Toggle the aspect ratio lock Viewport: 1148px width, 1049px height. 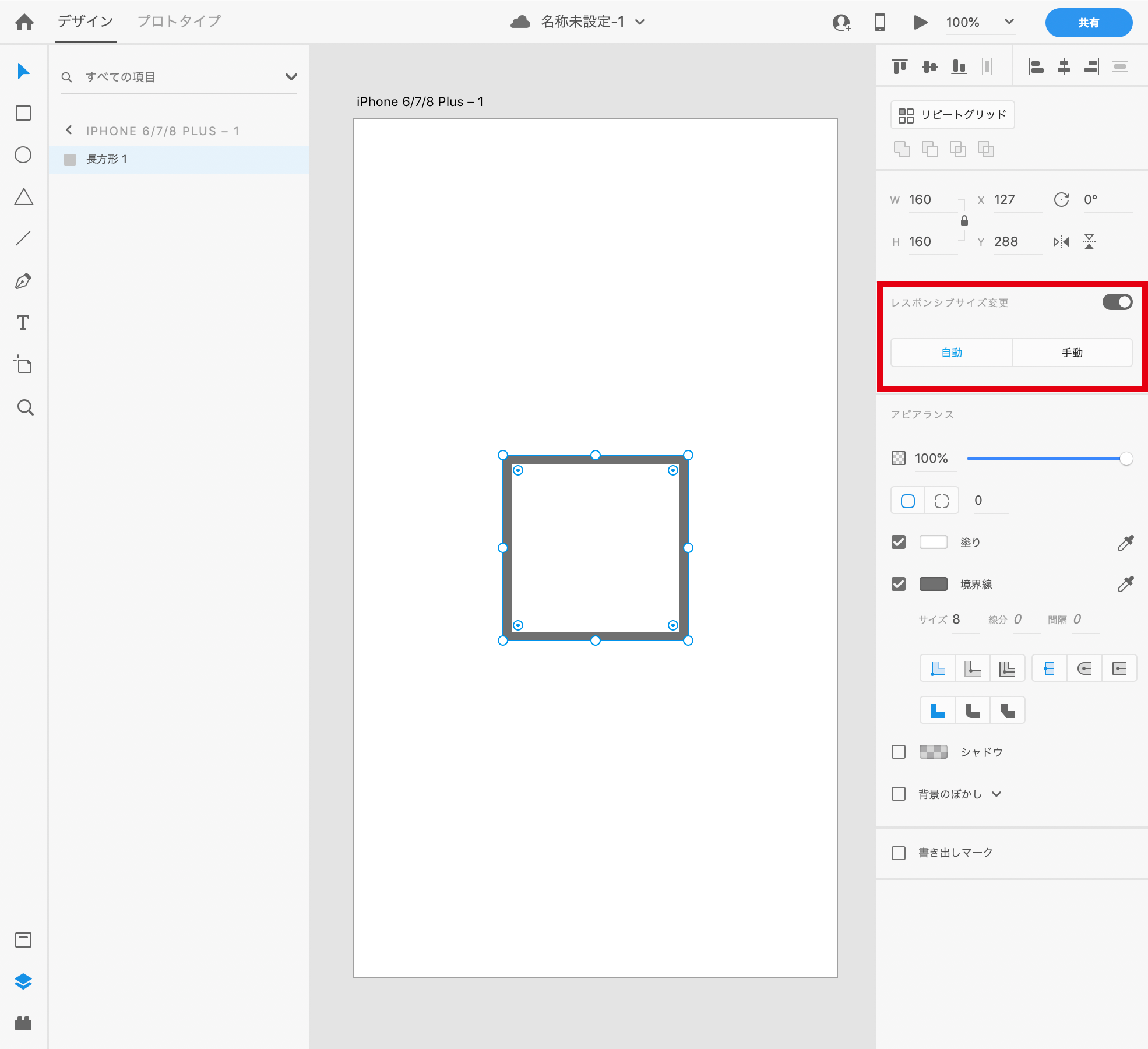click(964, 220)
